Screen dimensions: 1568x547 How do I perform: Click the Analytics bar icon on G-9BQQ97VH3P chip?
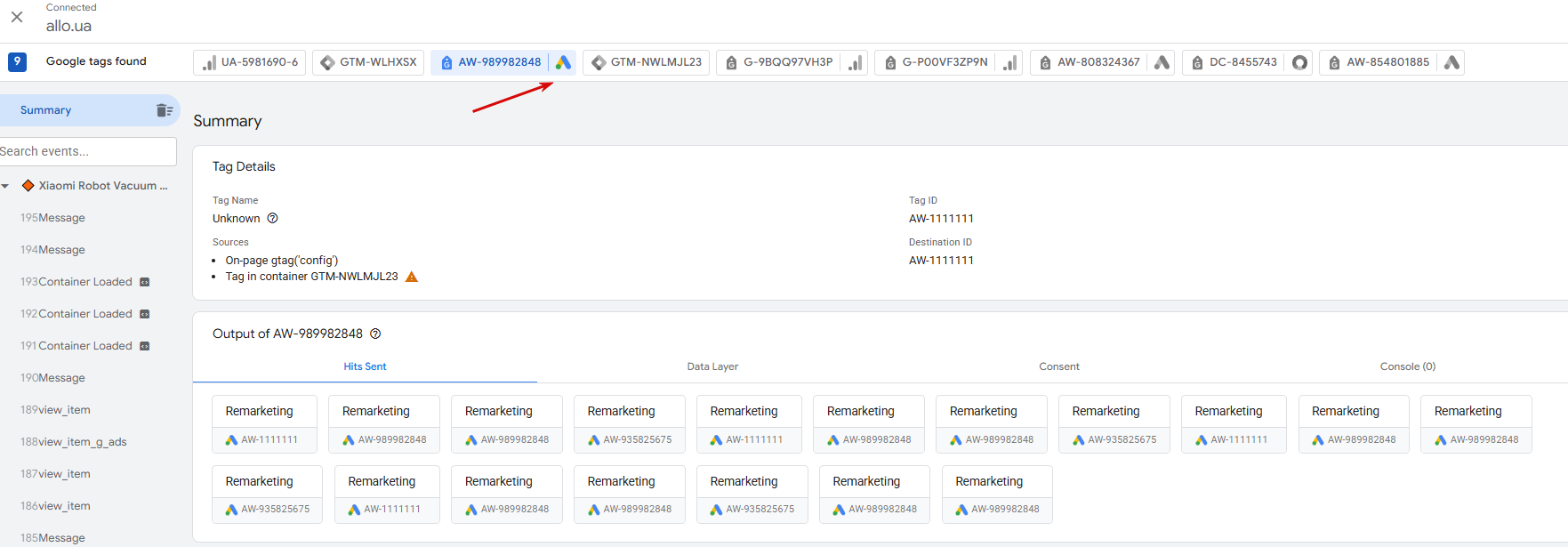(x=856, y=62)
